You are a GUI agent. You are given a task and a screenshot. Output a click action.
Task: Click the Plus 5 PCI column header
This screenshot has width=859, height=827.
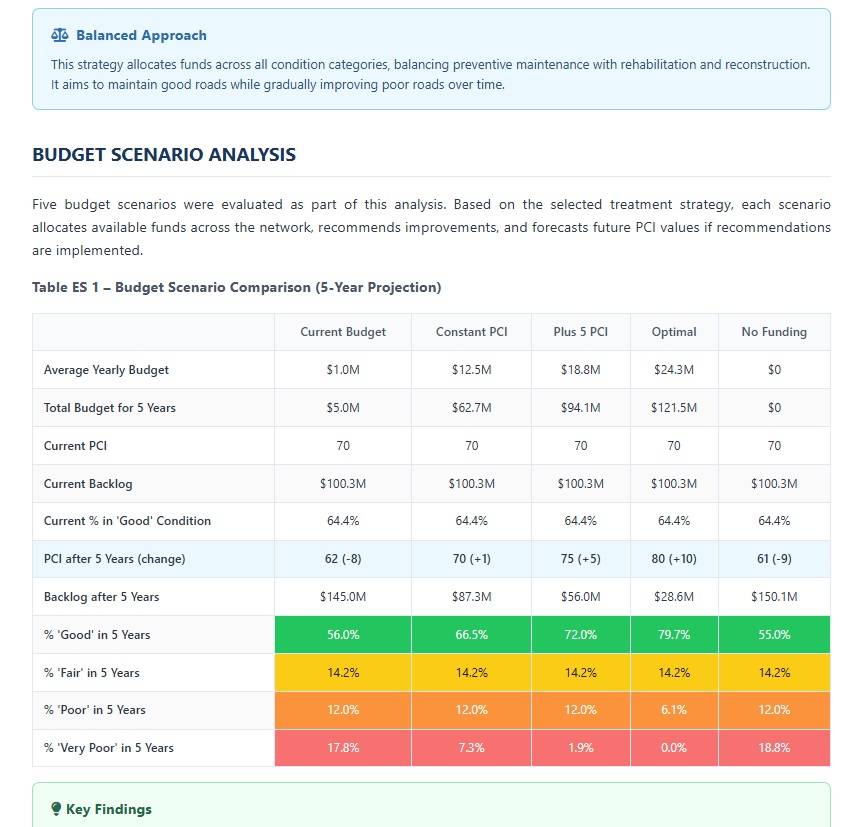(x=580, y=331)
